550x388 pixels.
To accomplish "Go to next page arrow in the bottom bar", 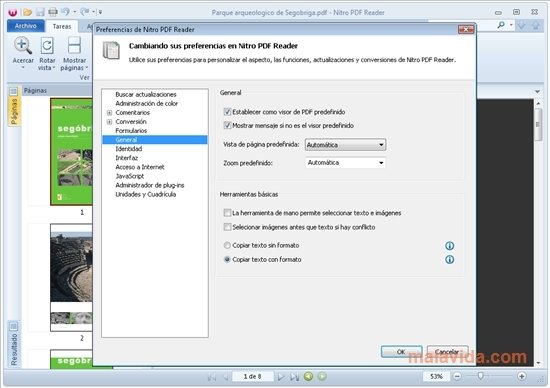I will click(x=281, y=377).
